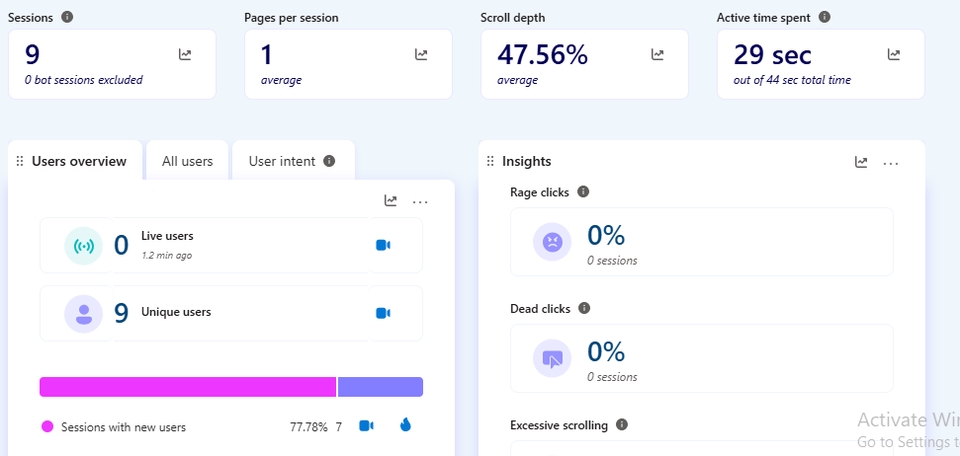Viewport: 960px width, 456px height.
Task: Click the info icon beside Active time spent
Action: click(x=824, y=17)
